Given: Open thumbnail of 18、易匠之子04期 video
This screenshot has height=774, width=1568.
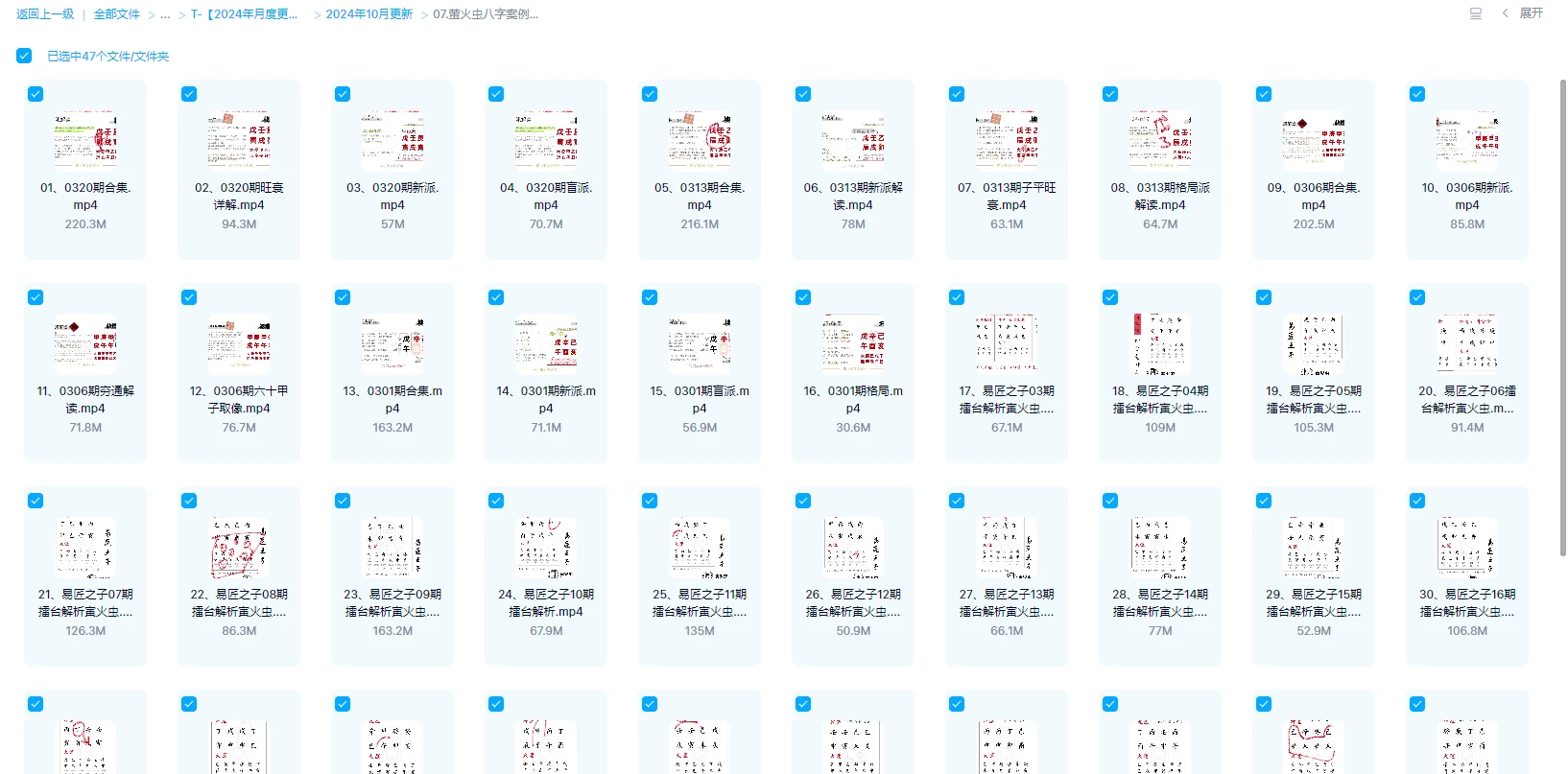Looking at the screenshot, I should [x=1160, y=344].
